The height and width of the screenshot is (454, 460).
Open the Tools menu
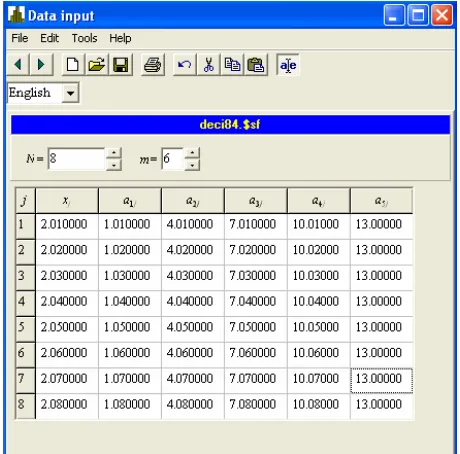85,38
